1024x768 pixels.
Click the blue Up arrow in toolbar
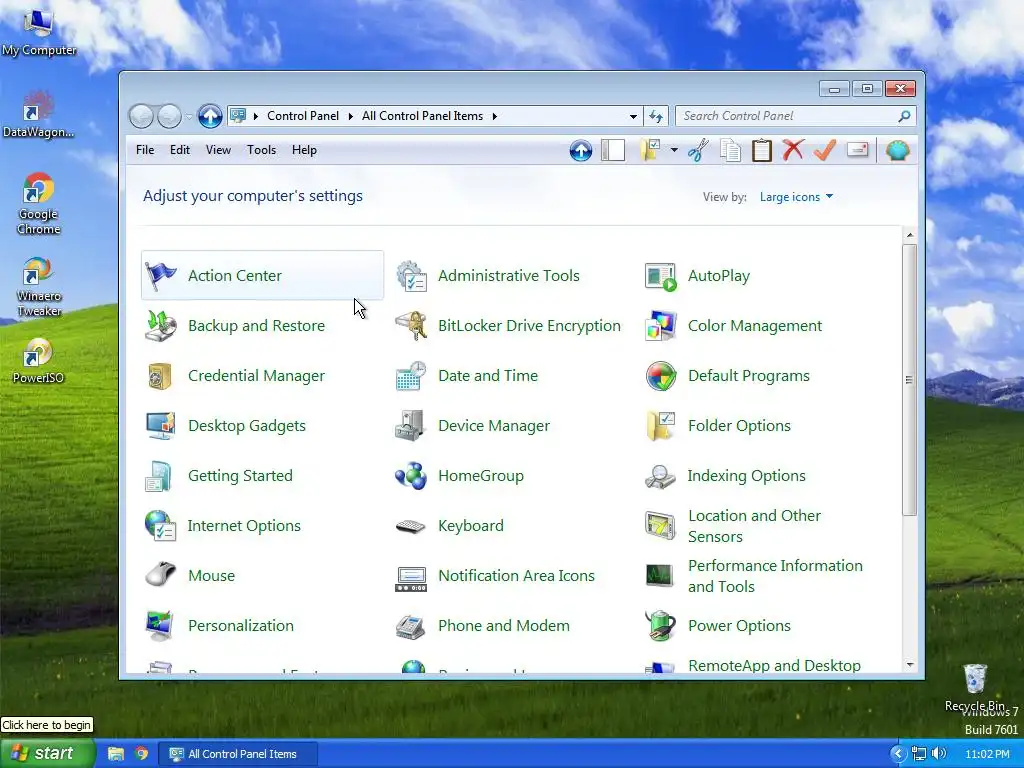click(x=581, y=150)
